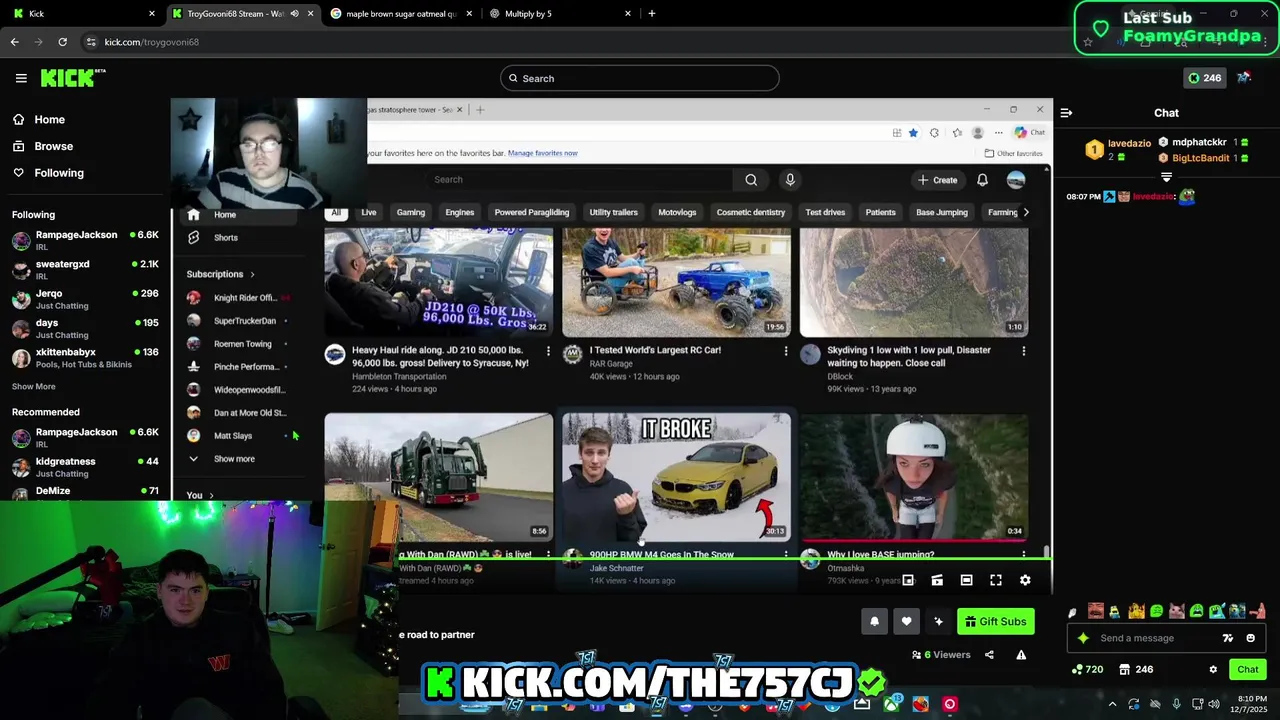
Task: Open options for Heavy Haul ride along video
Action: coord(548,351)
